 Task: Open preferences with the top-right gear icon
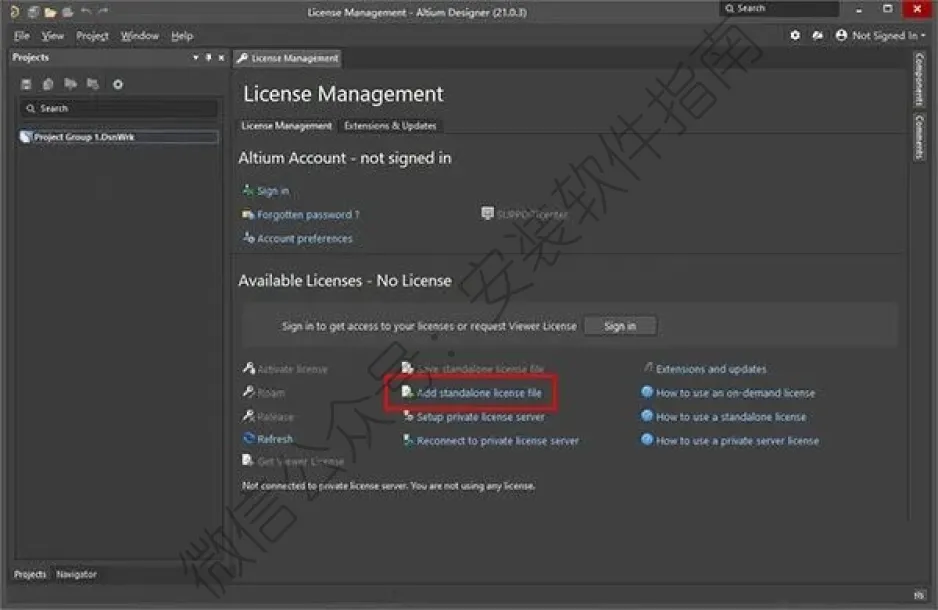pyautogui.click(x=795, y=35)
